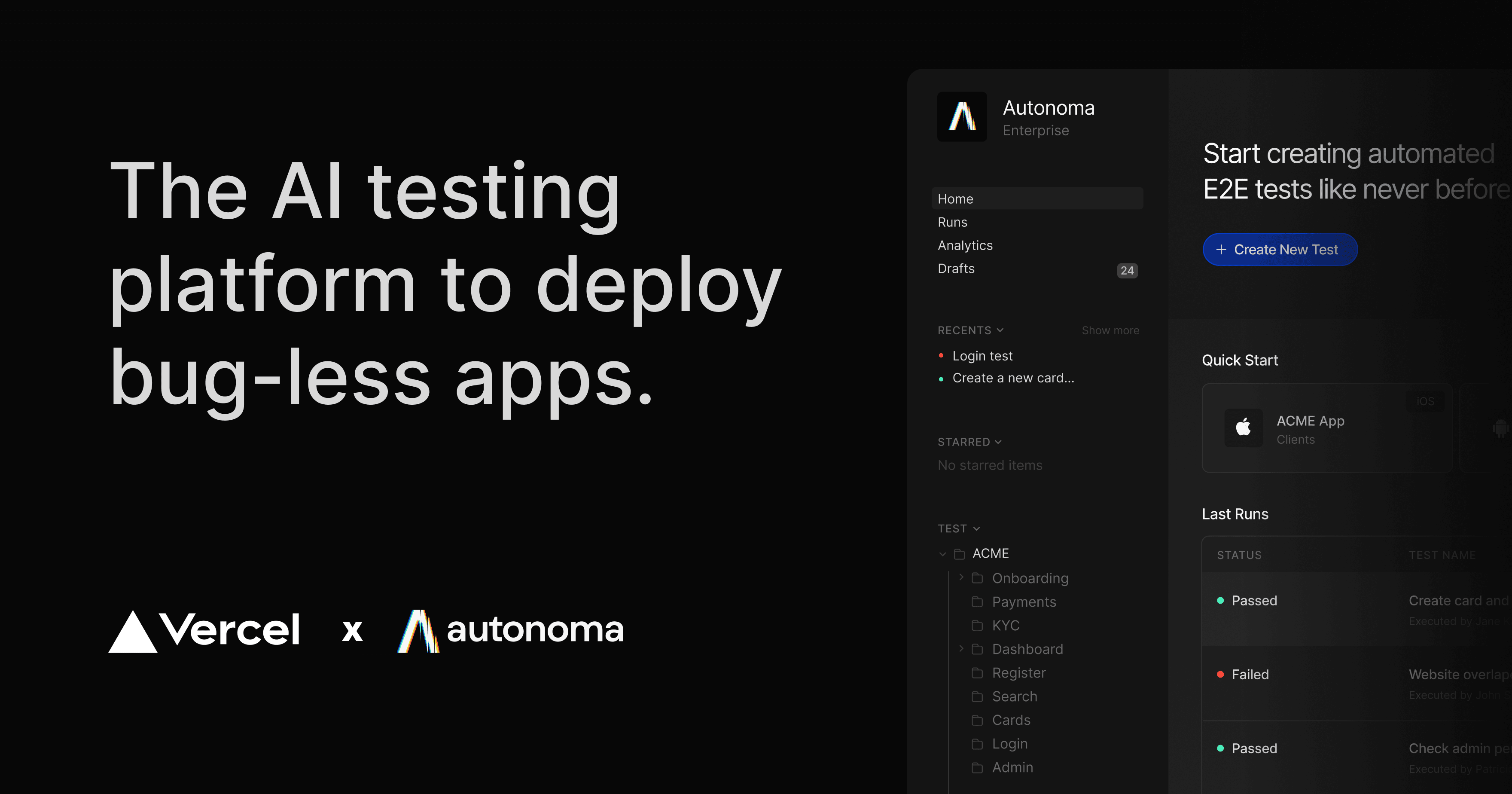Open the Analytics section
The height and width of the screenshot is (794, 1512).
(965, 245)
